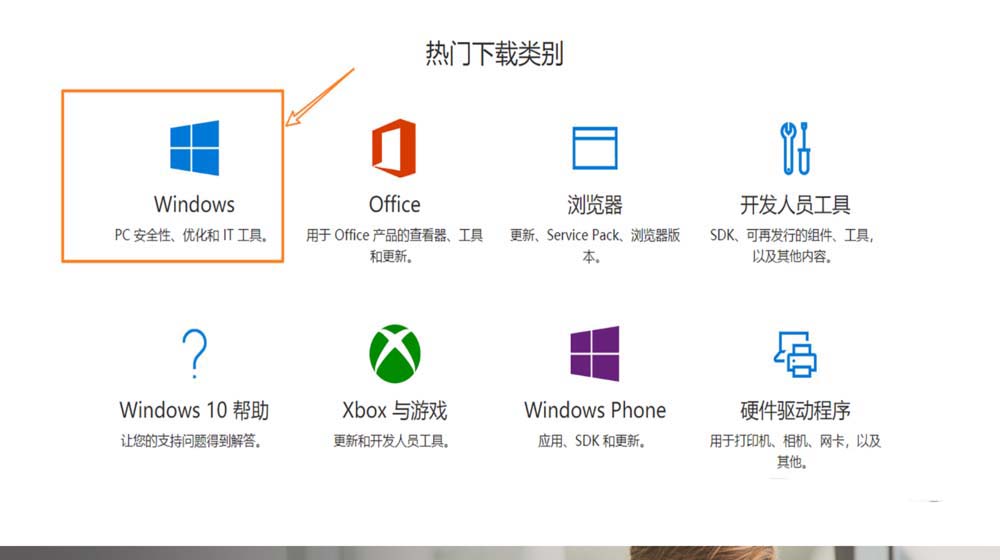
Task: Open the orange Office logo icon
Action: click(x=394, y=148)
